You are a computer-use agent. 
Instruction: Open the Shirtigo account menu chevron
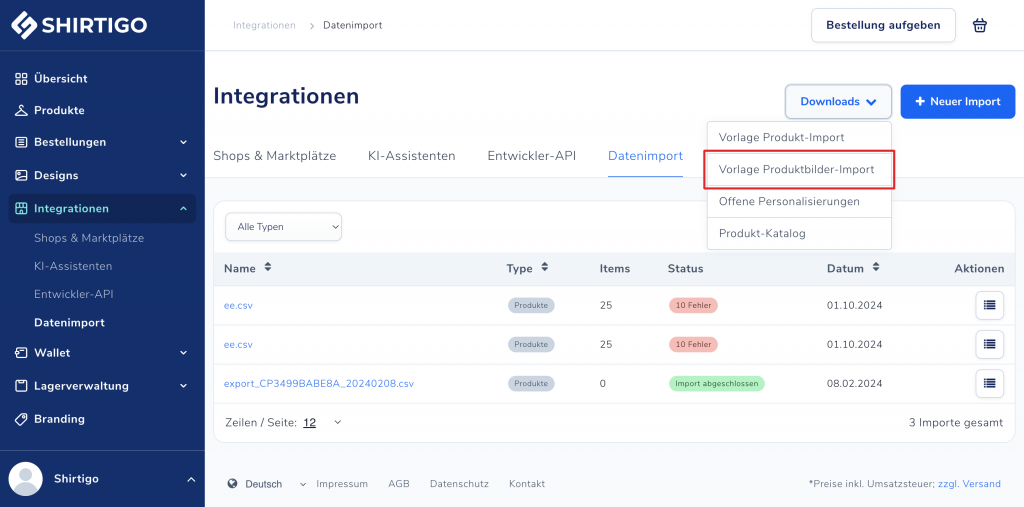[191, 480]
